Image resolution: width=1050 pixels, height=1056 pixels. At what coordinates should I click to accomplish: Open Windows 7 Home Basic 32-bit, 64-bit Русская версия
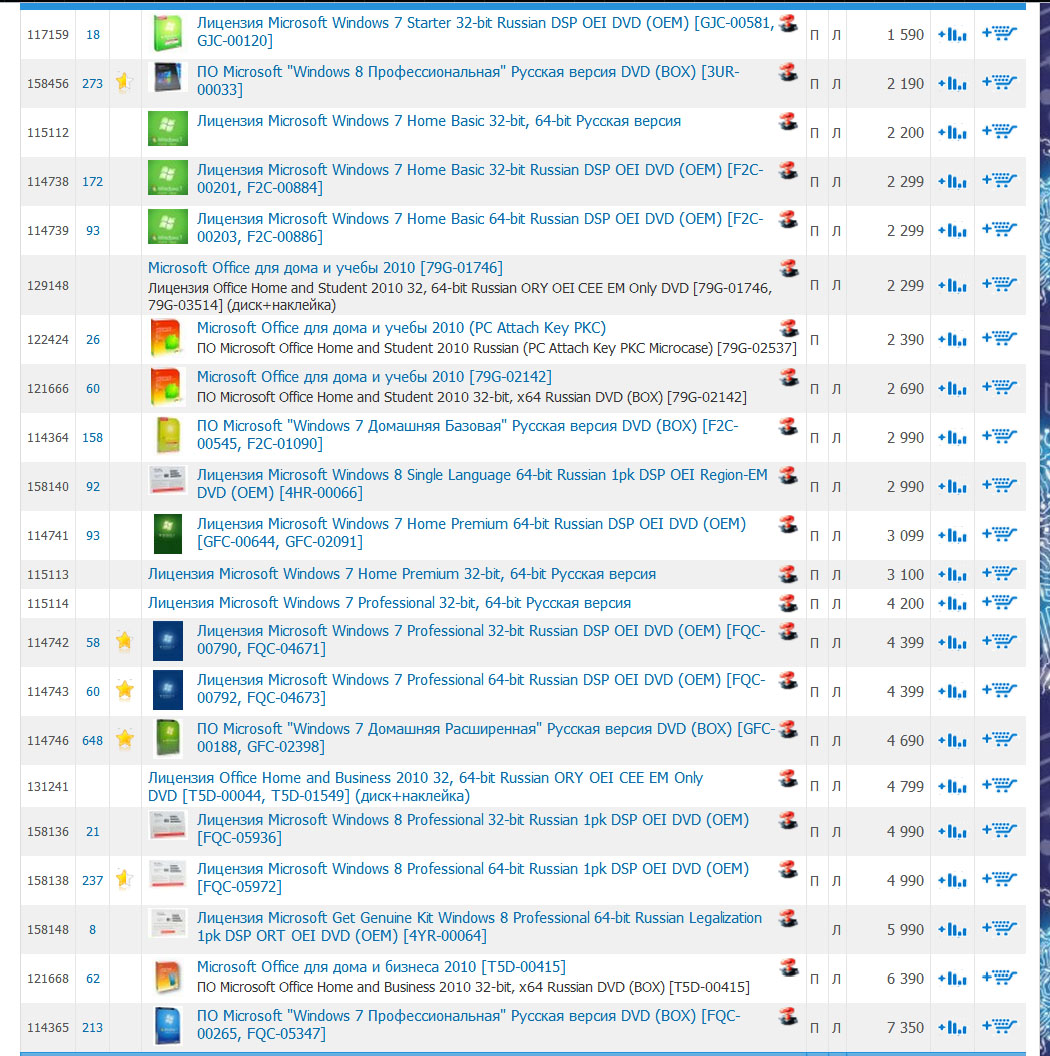click(x=438, y=121)
